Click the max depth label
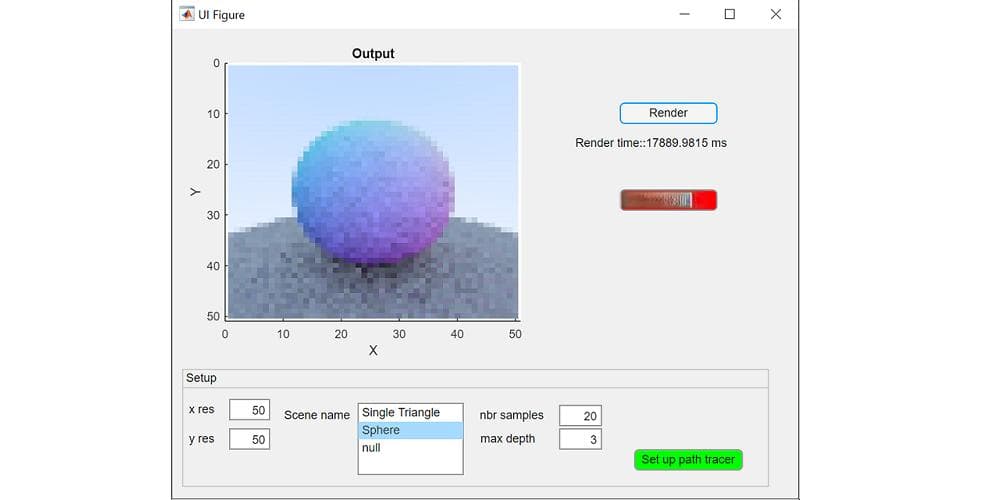Screen dimensions: 991x500 pyautogui.click(x=508, y=439)
